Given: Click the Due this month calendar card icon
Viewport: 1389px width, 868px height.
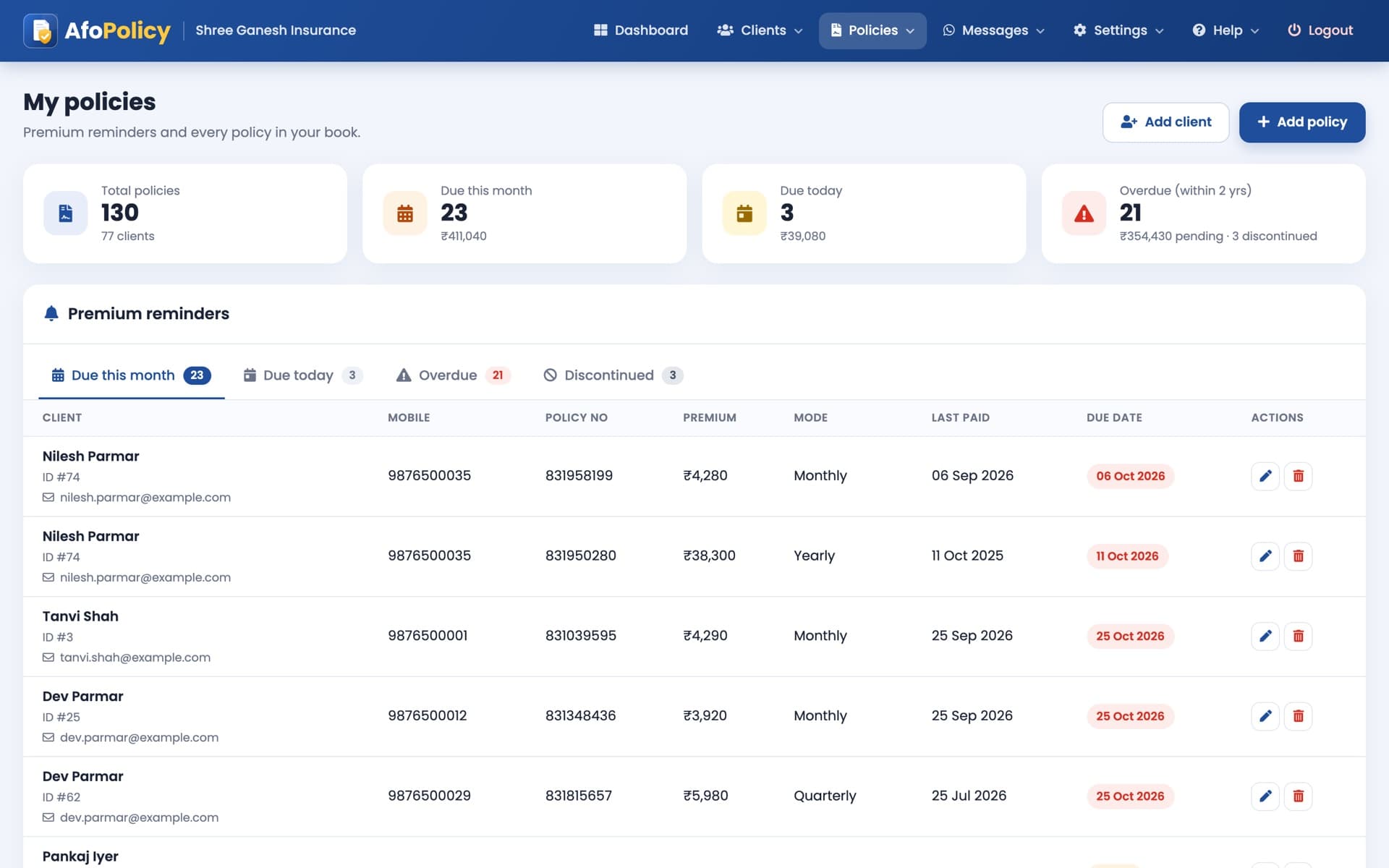Looking at the screenshot, I should point(405,213).
